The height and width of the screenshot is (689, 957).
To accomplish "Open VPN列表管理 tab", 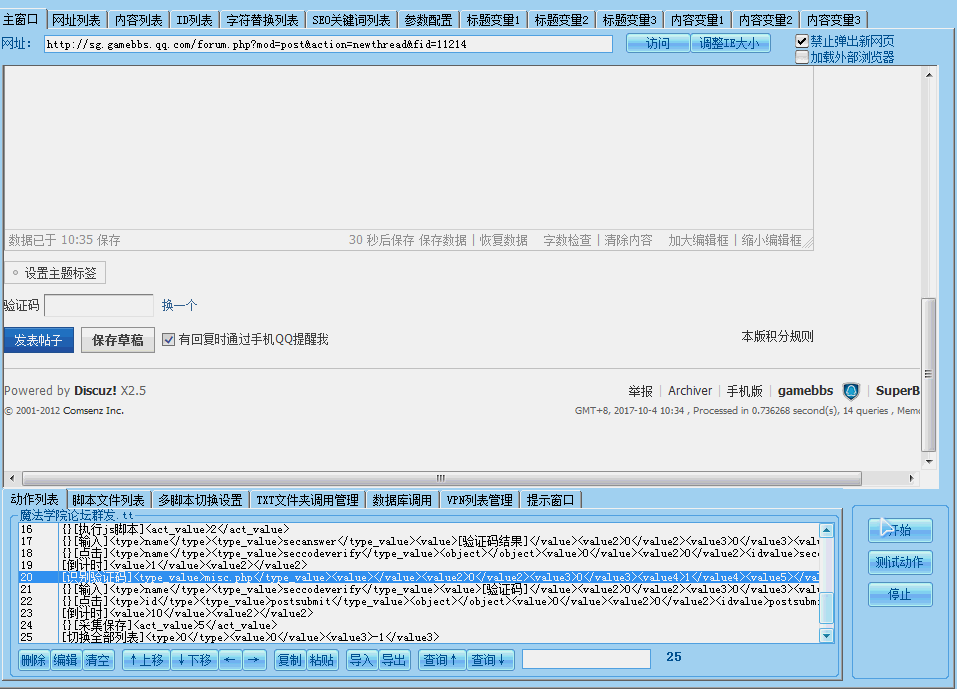I will click(x=479, y=500).
